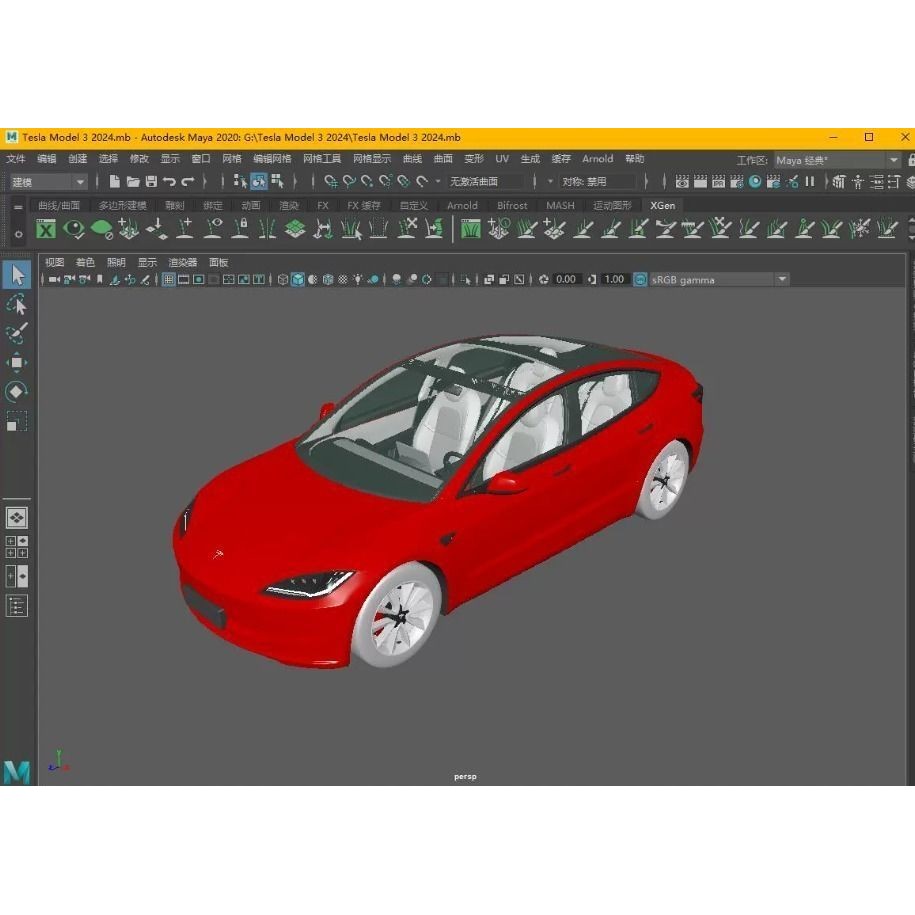Open the viewport 照明 panel menu
This screenshot has height=915, width=915.
116,262
